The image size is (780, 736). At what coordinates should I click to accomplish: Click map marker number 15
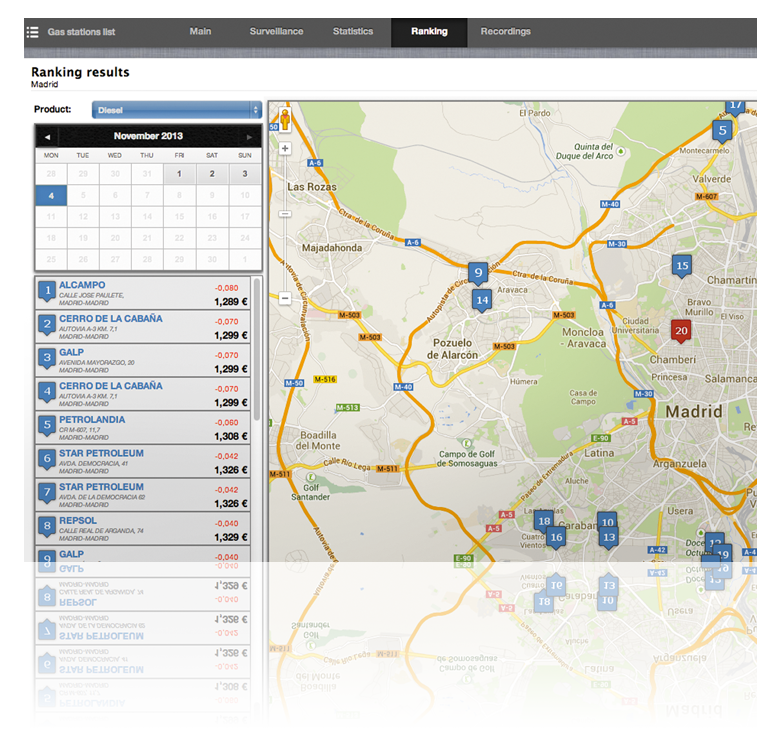[682, 266]
